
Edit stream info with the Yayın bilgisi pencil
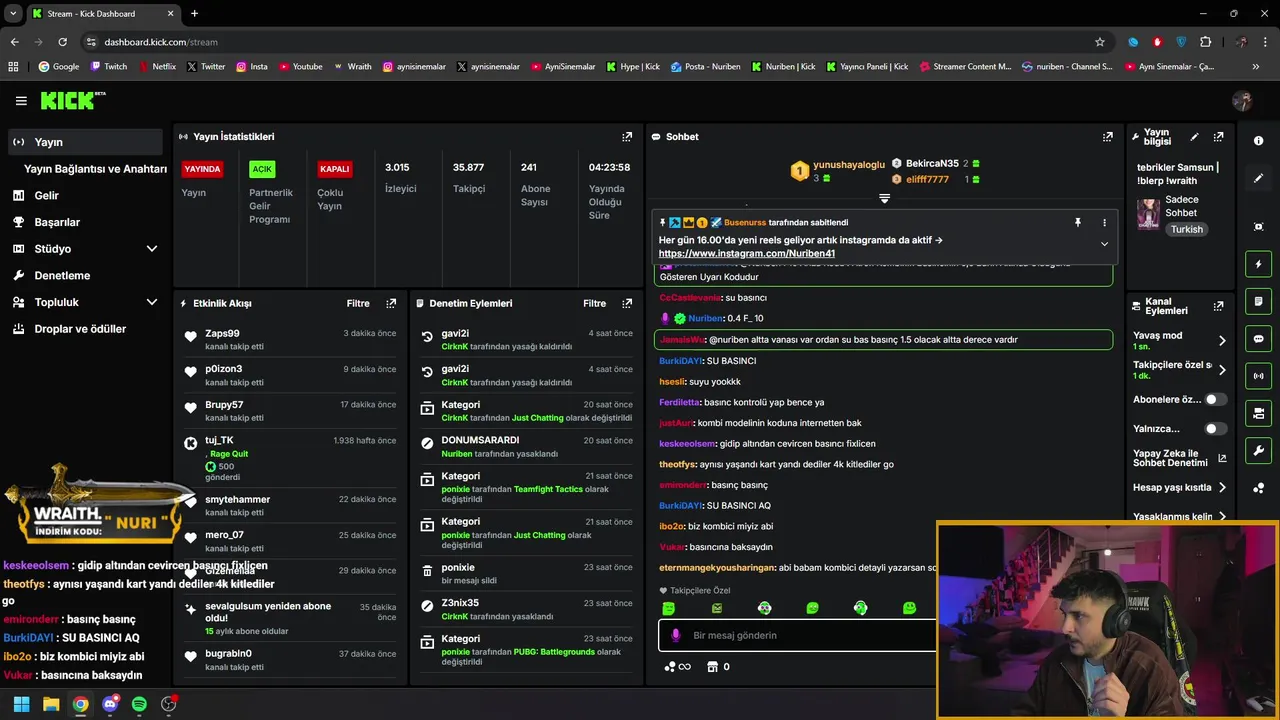1194,137
